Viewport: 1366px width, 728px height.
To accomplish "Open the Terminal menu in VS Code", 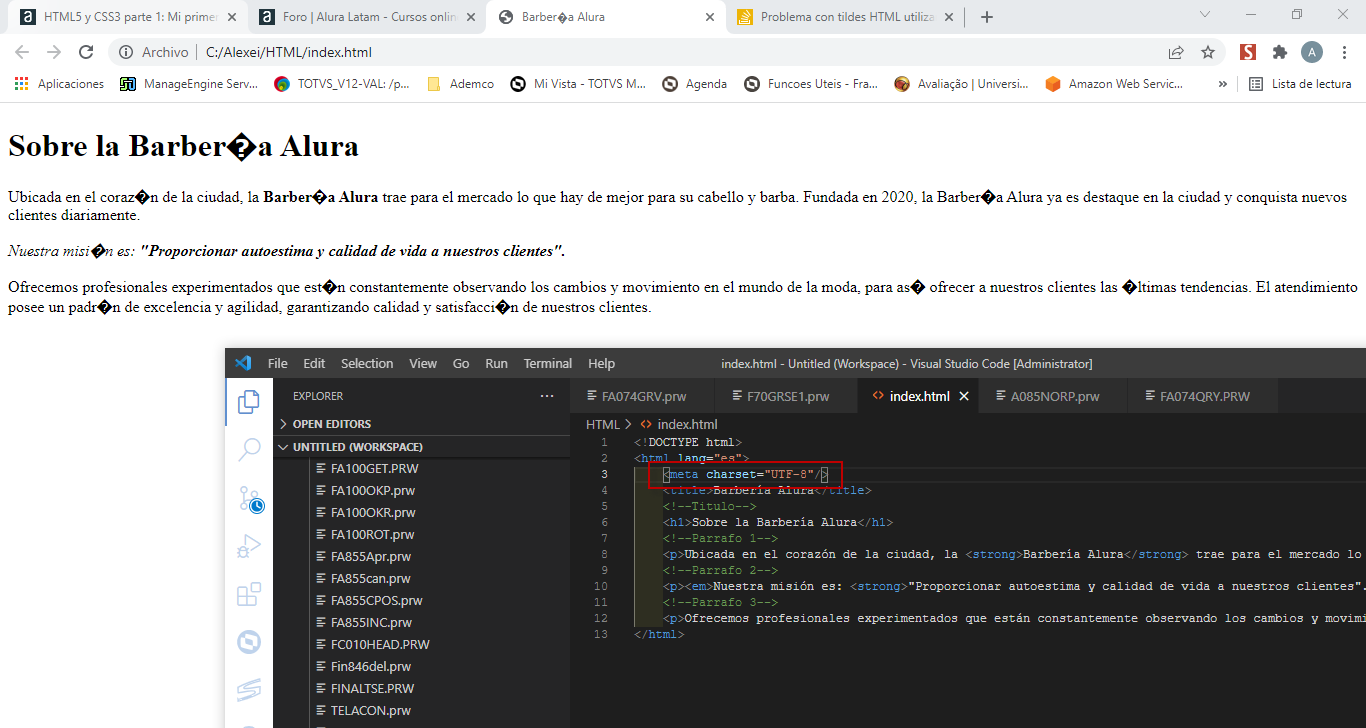I will (548, 363).
